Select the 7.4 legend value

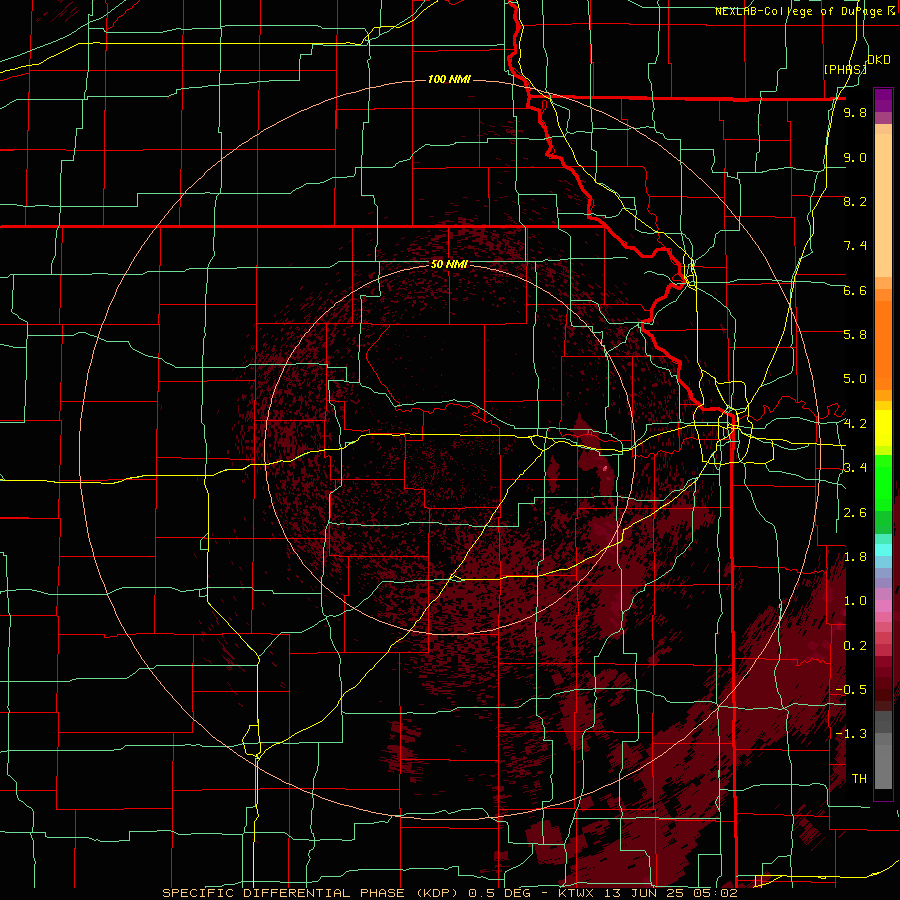pos(855,246)
